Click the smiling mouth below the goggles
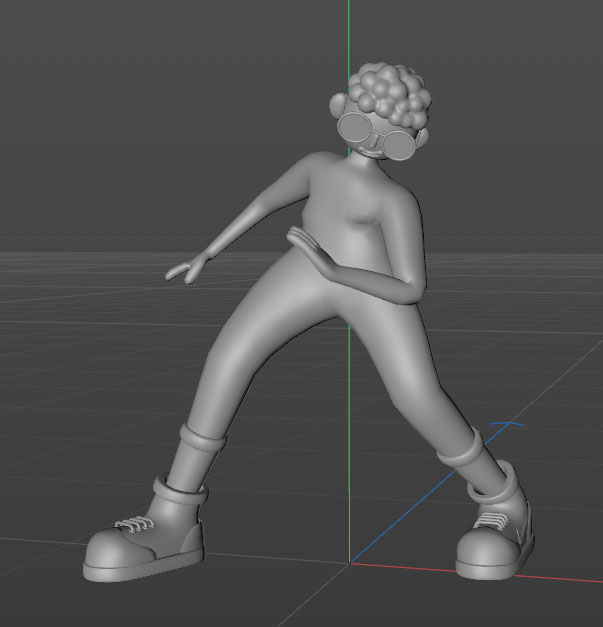The width and height of the screenshot is (603, 627). [x=370, y=152]
